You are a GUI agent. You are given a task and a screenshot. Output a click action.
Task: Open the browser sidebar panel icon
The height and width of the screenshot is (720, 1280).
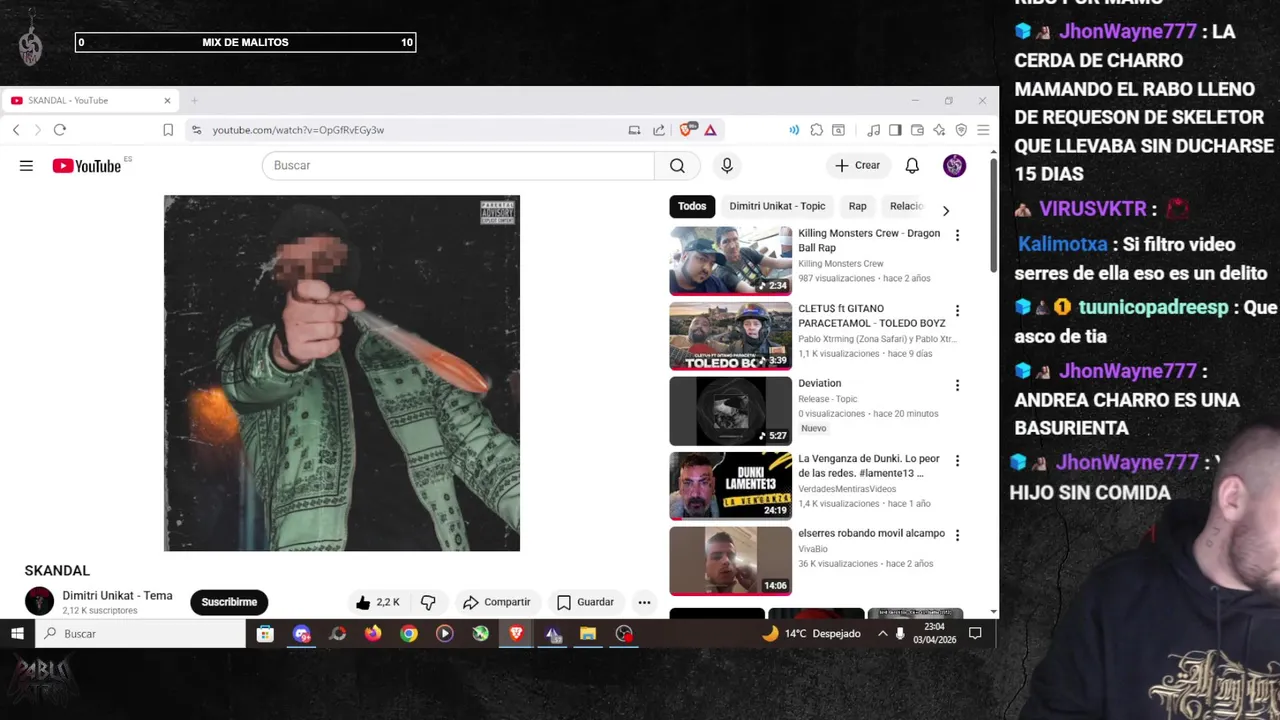895,130
